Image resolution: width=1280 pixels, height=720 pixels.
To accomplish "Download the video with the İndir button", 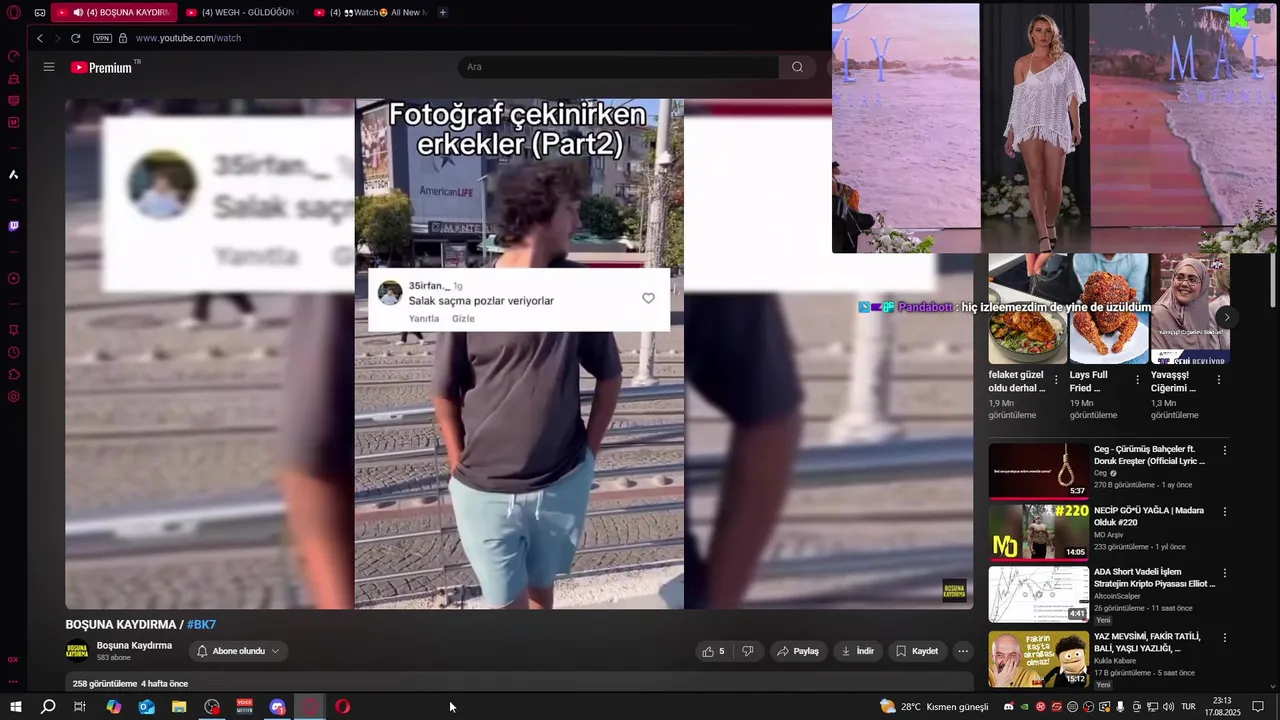I will pos(857,651).
